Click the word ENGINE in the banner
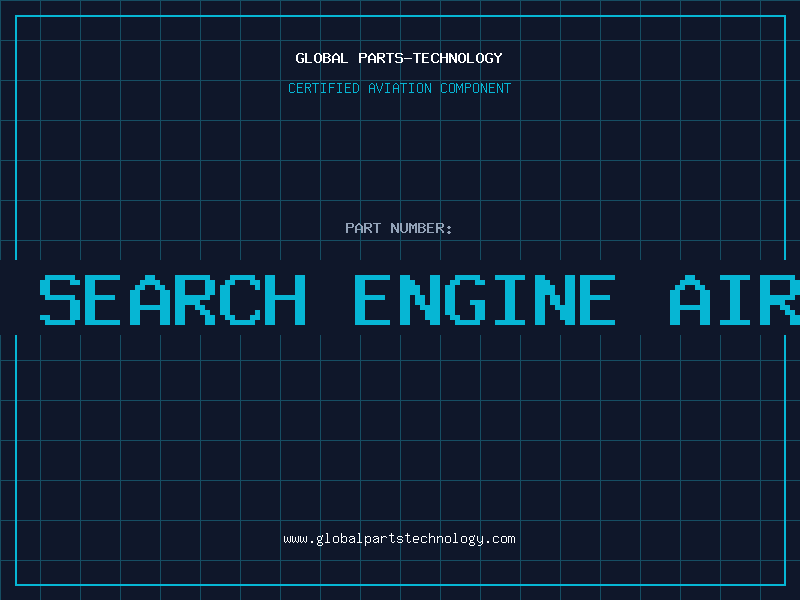 tap(485, 300)
